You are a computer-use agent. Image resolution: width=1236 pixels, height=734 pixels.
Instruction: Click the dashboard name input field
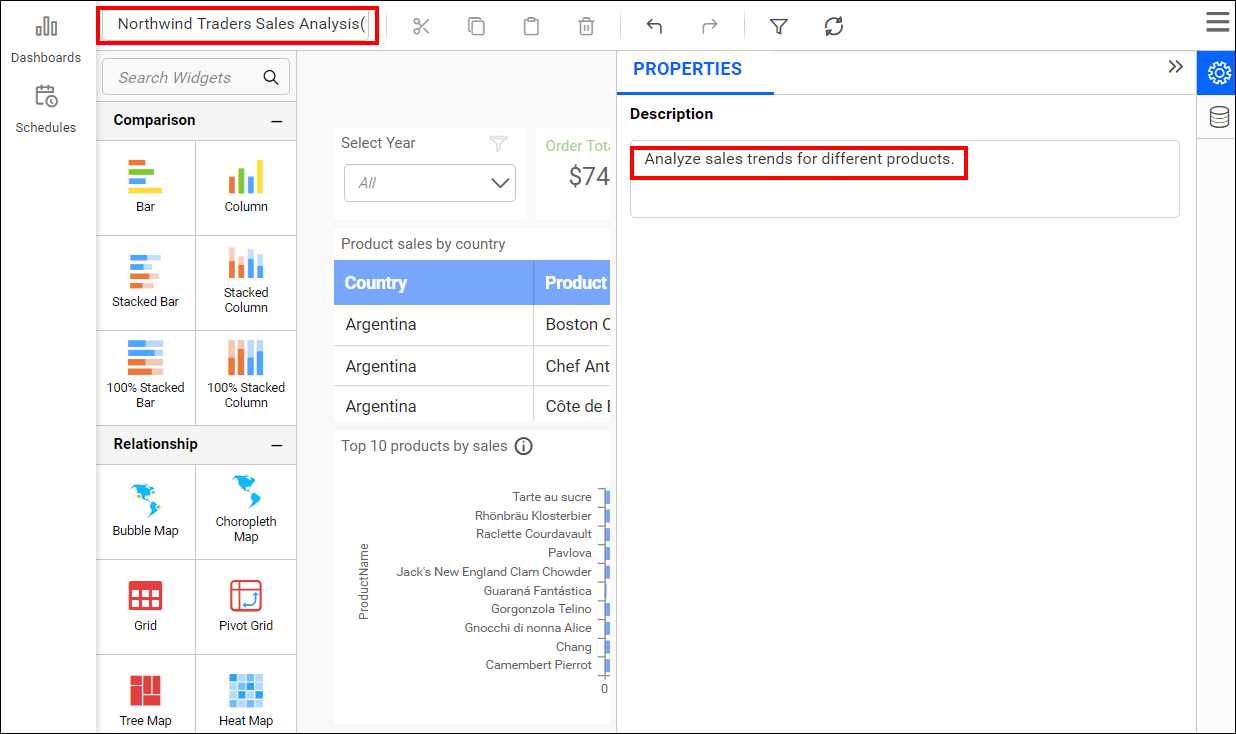click(239, 24)
